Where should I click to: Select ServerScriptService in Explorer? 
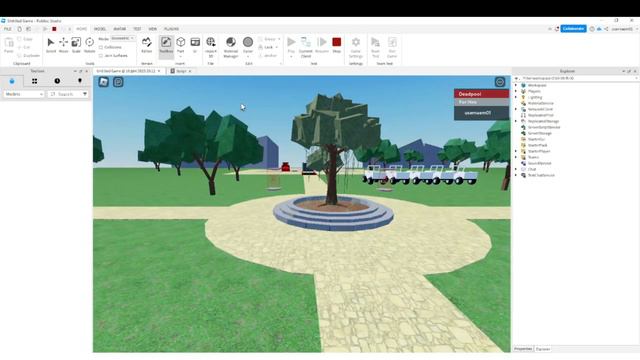tap(544, 127)
